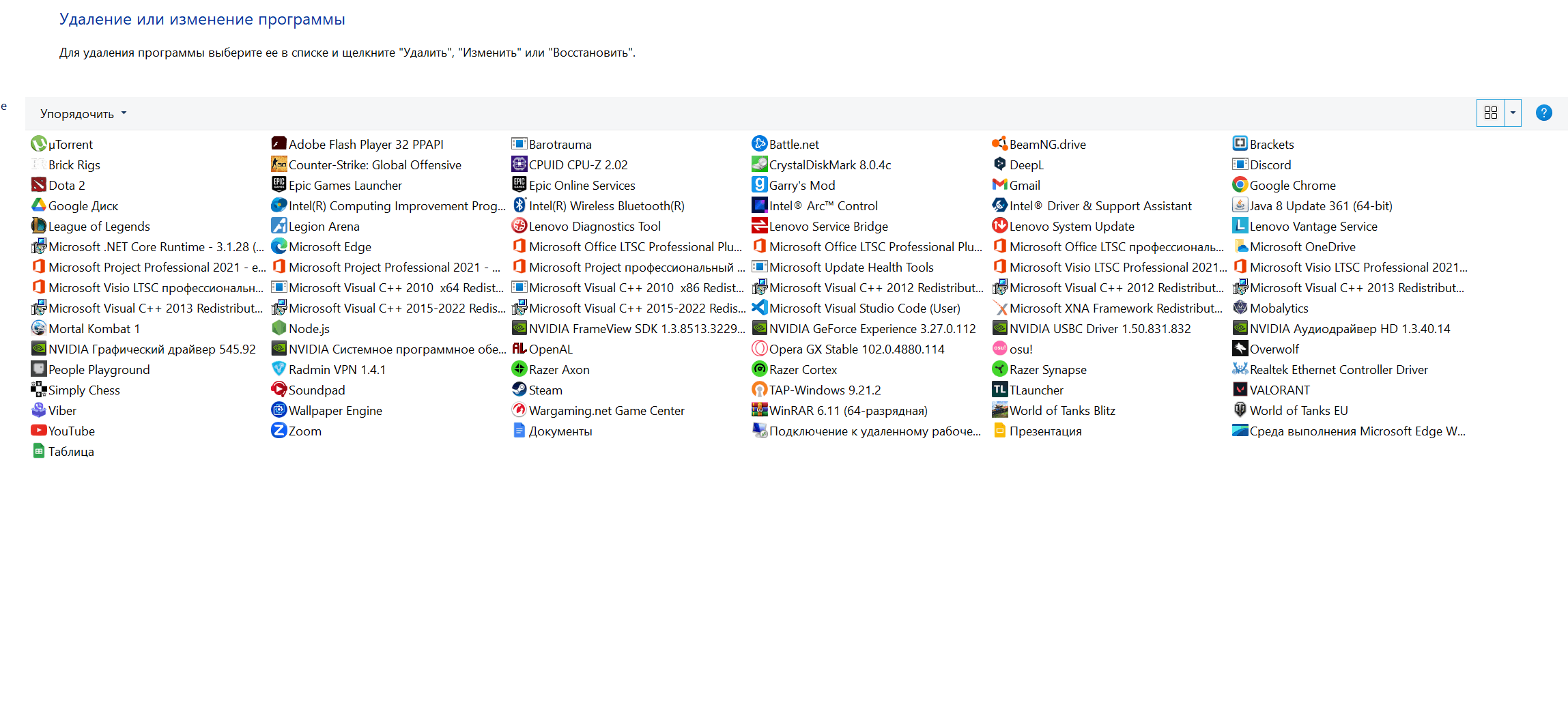Click the Radmin VPN 1.4.1 icon

tap(279, 369)
